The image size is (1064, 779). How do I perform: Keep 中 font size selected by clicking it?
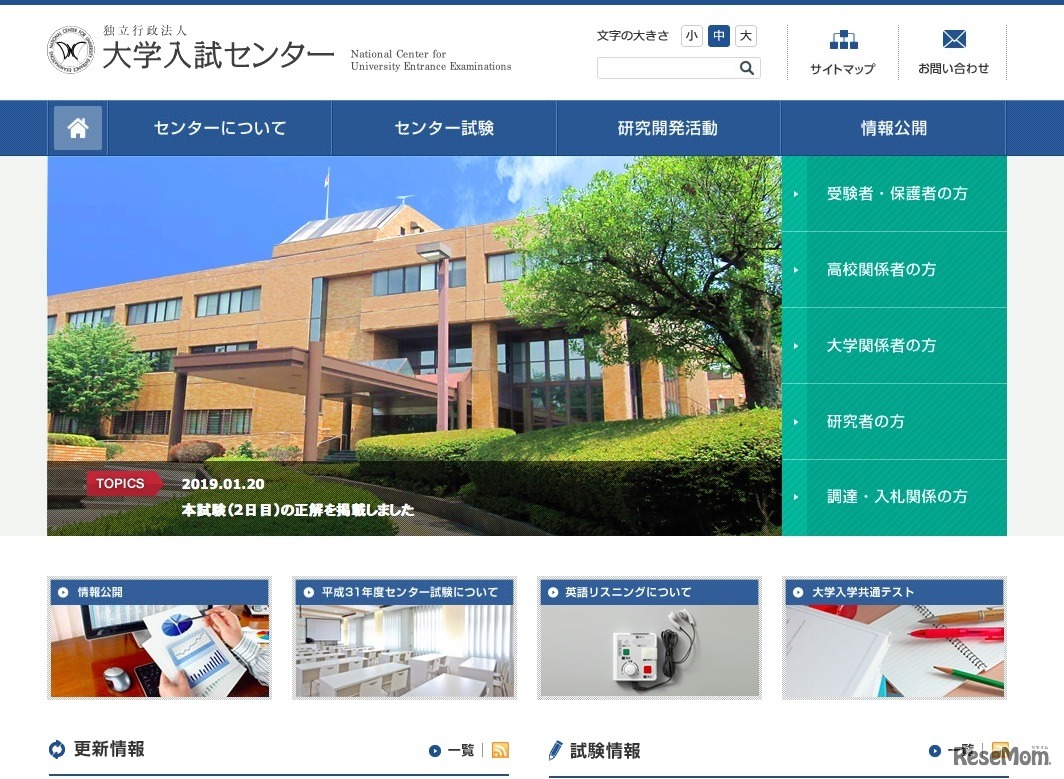717,35
